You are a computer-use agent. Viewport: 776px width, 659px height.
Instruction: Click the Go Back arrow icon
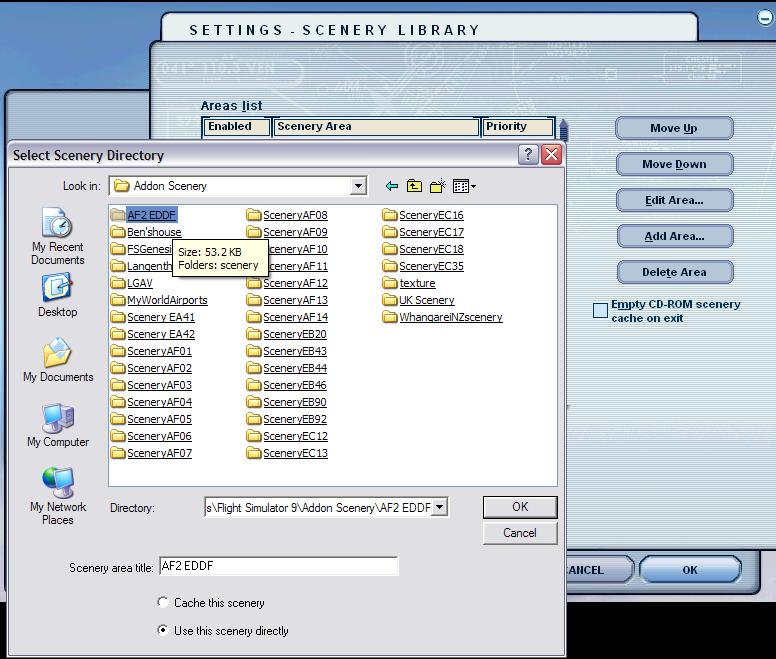click(391, 186)
